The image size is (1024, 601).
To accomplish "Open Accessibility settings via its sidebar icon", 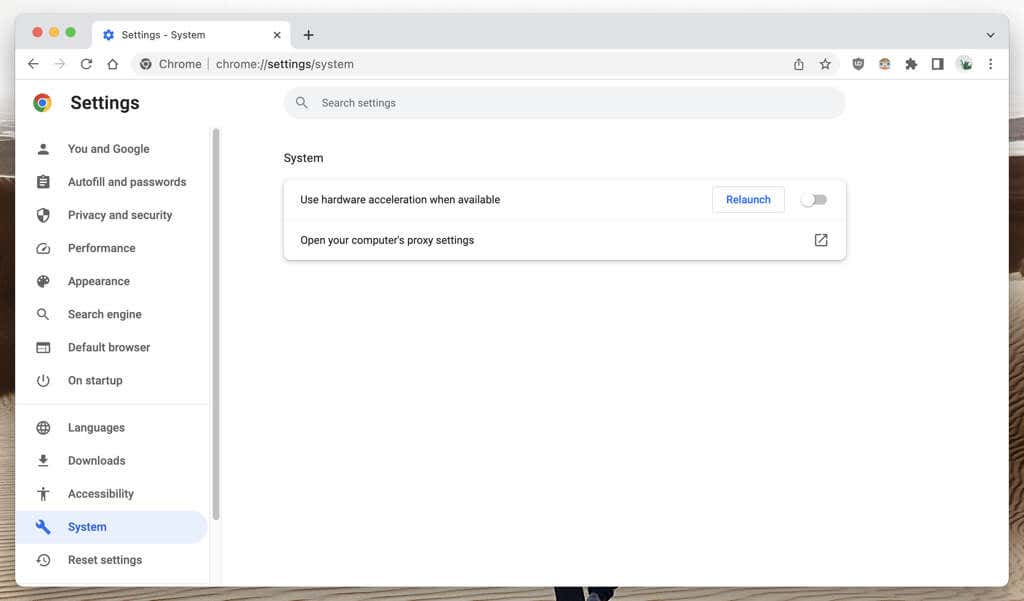I will pyautogui.click(x=43, y=493).
